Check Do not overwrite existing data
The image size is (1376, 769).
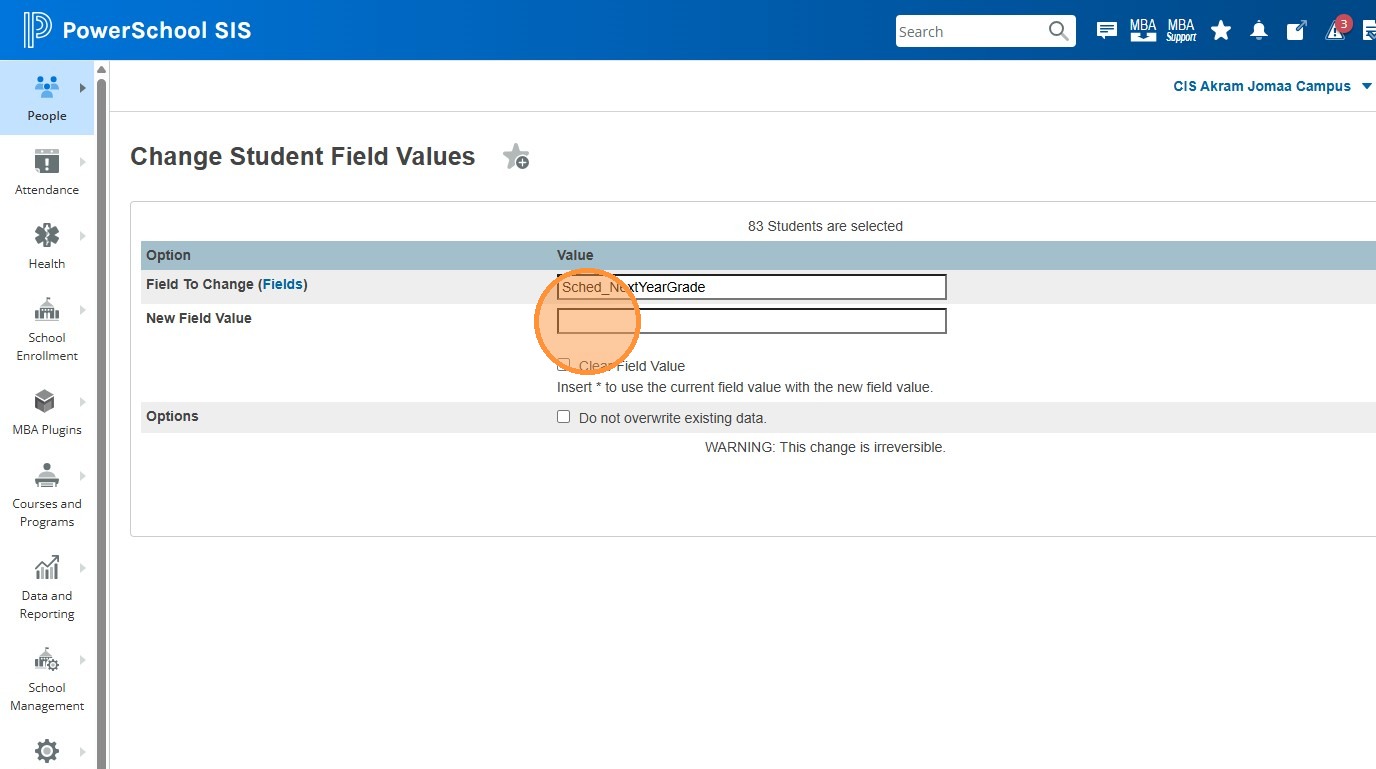coord(564,417)
